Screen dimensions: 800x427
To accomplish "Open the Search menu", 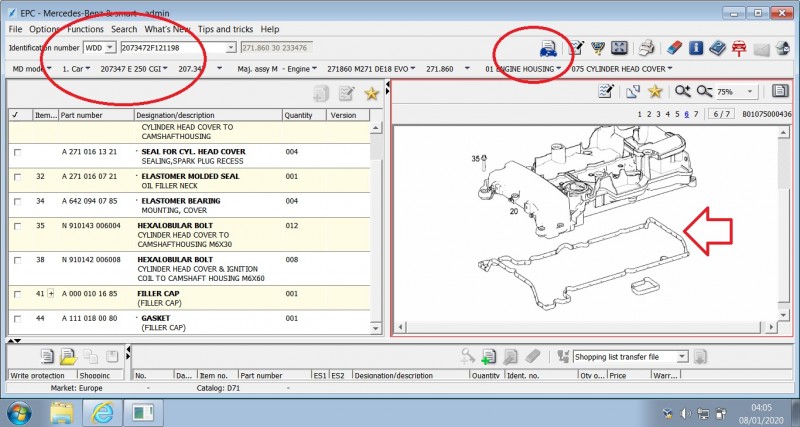I will click(x=124, y=29).
